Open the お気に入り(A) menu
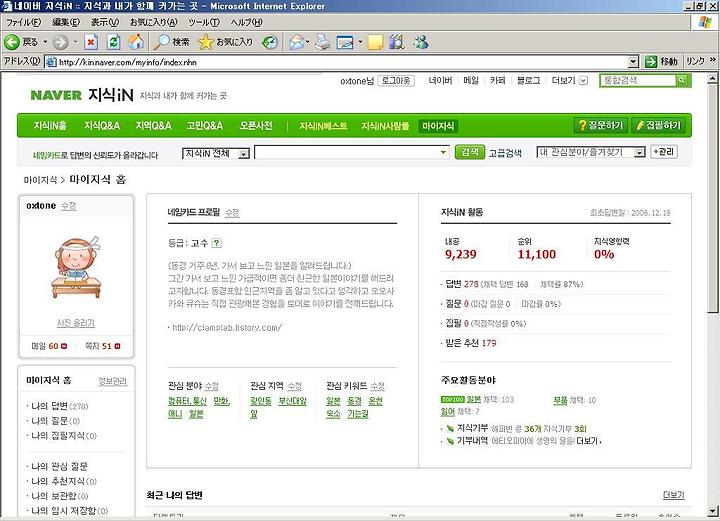This screenshot has width=720, height=521. [x=153, y=22]
